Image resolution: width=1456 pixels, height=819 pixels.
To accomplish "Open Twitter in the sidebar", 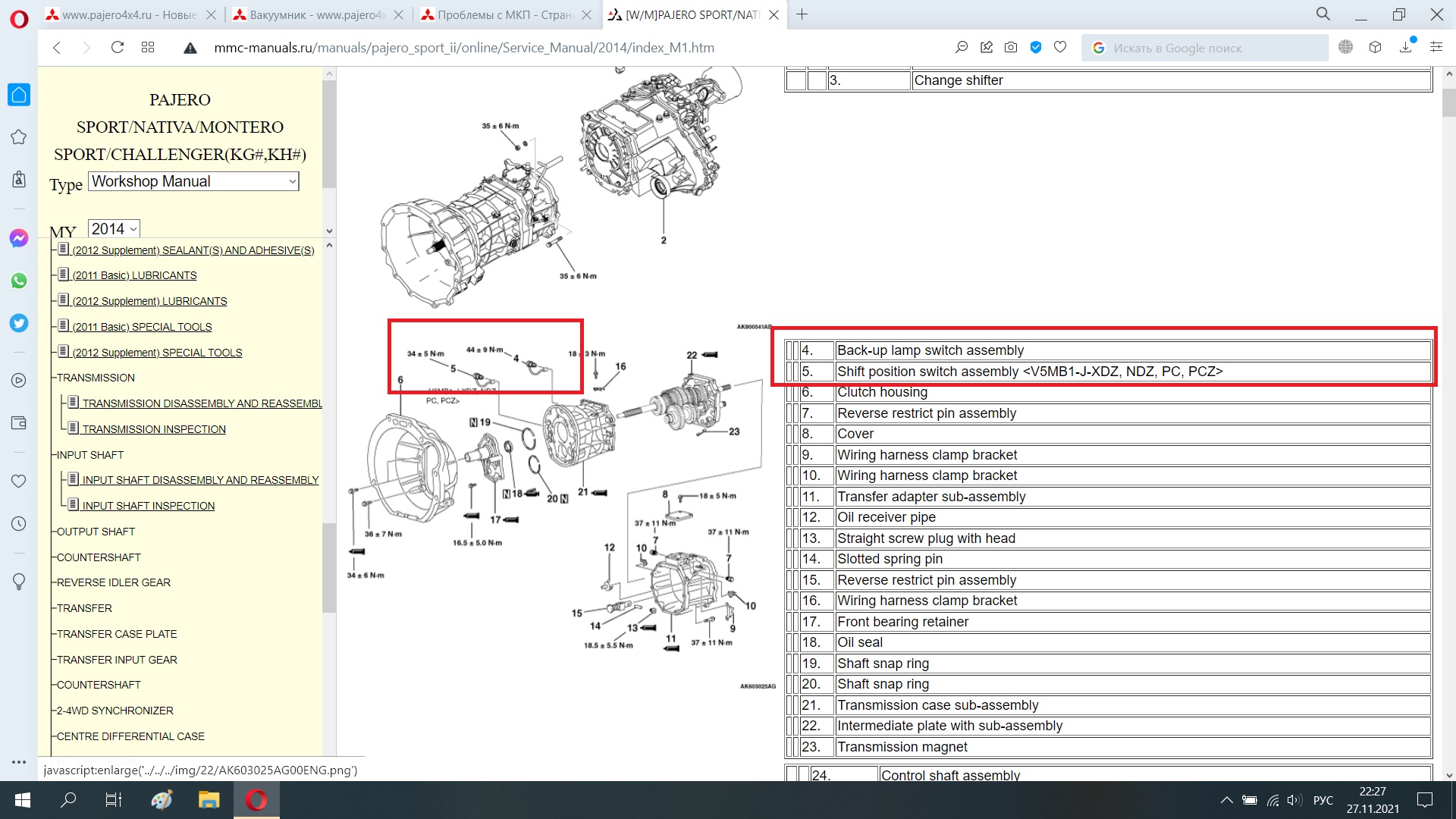I will pos(19,323).
